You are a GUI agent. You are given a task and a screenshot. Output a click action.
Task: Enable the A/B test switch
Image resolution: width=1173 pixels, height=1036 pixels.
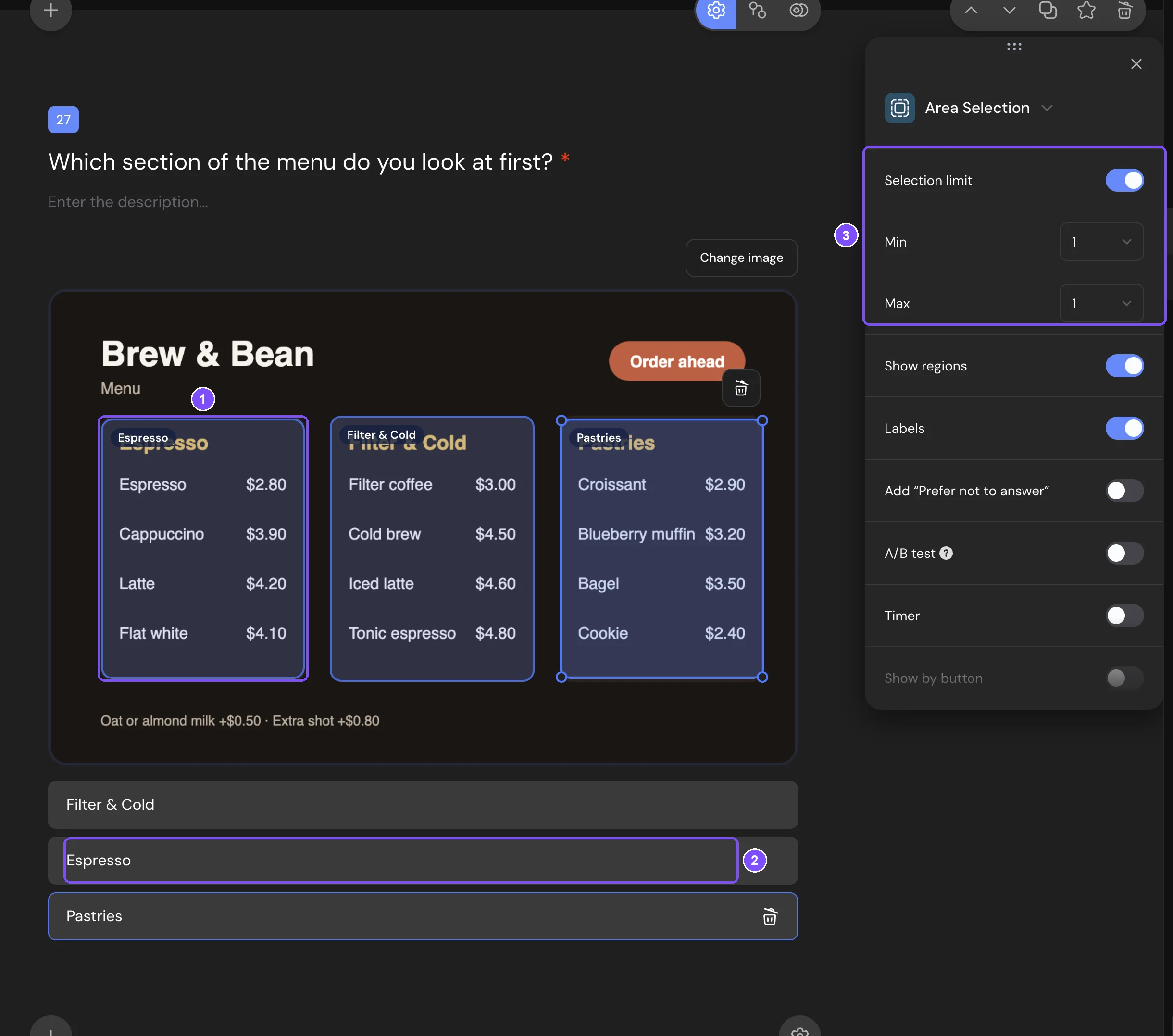(1124, 553)
